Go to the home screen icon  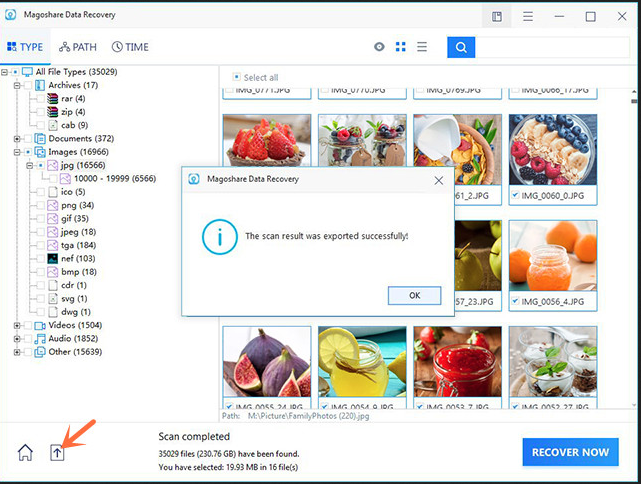[x=25, y=453]
